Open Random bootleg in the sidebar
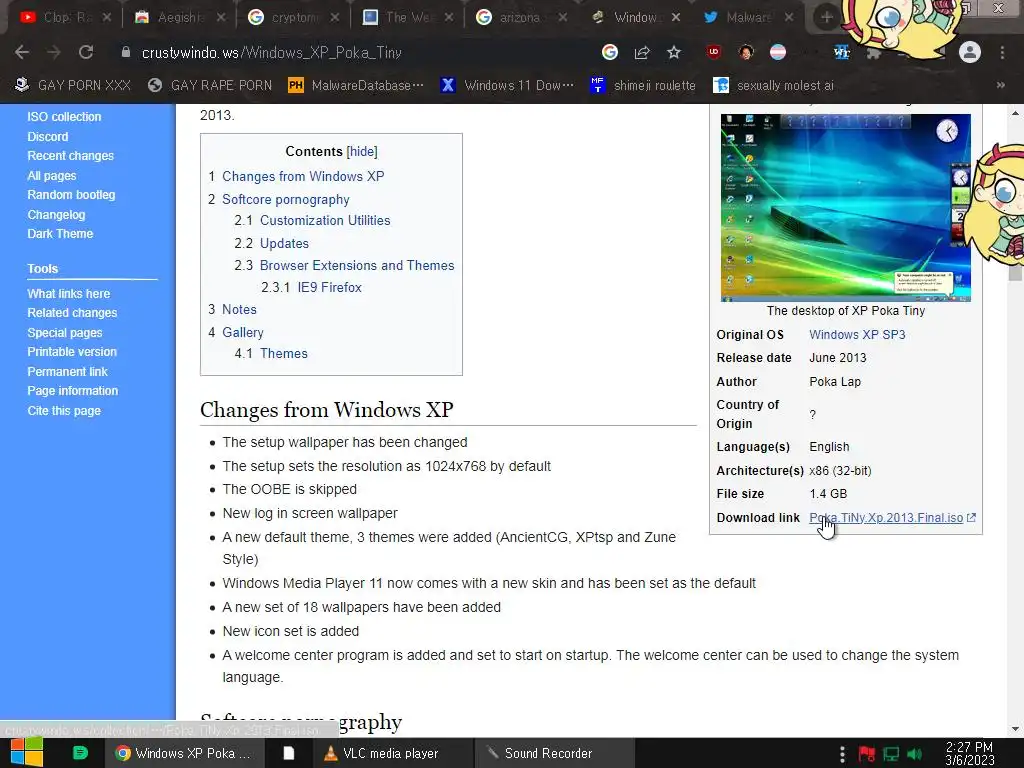Viewport: 1024px width, 768px height. [71, 195]
